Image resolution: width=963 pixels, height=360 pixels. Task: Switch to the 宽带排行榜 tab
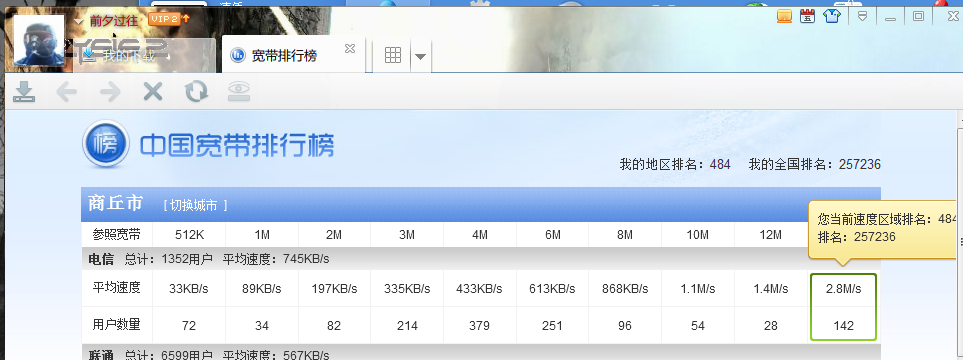[294, 56]
